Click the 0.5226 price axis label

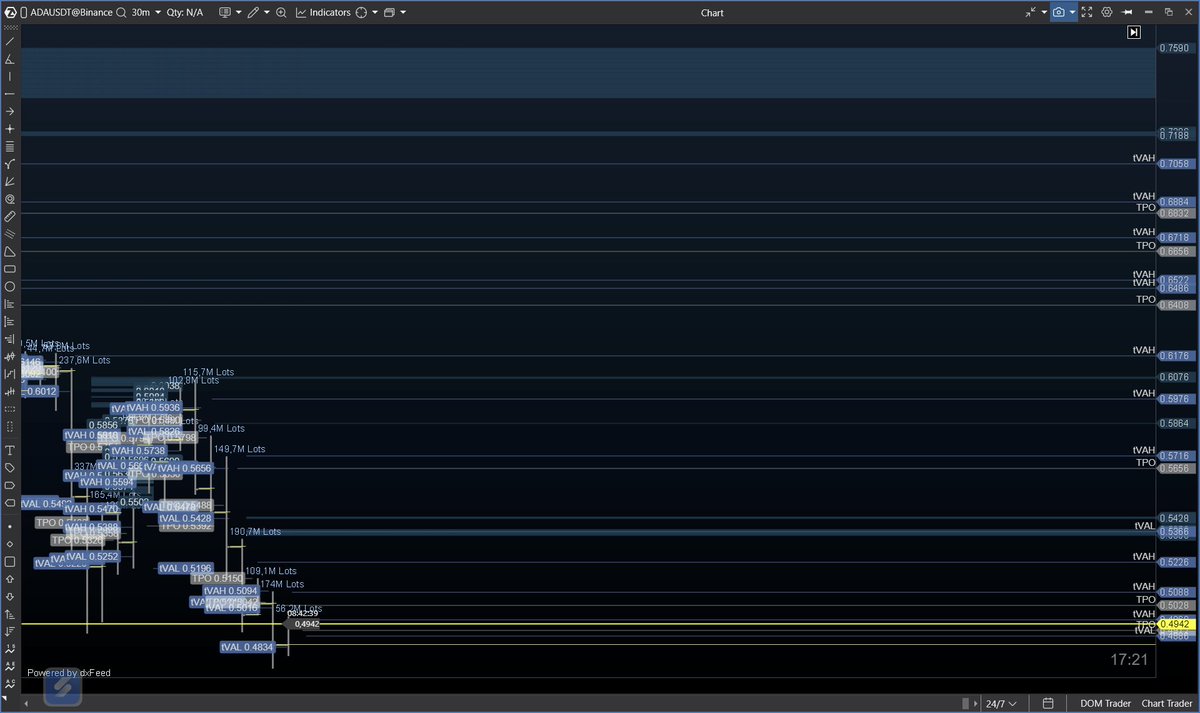[x=1174, y=562]
